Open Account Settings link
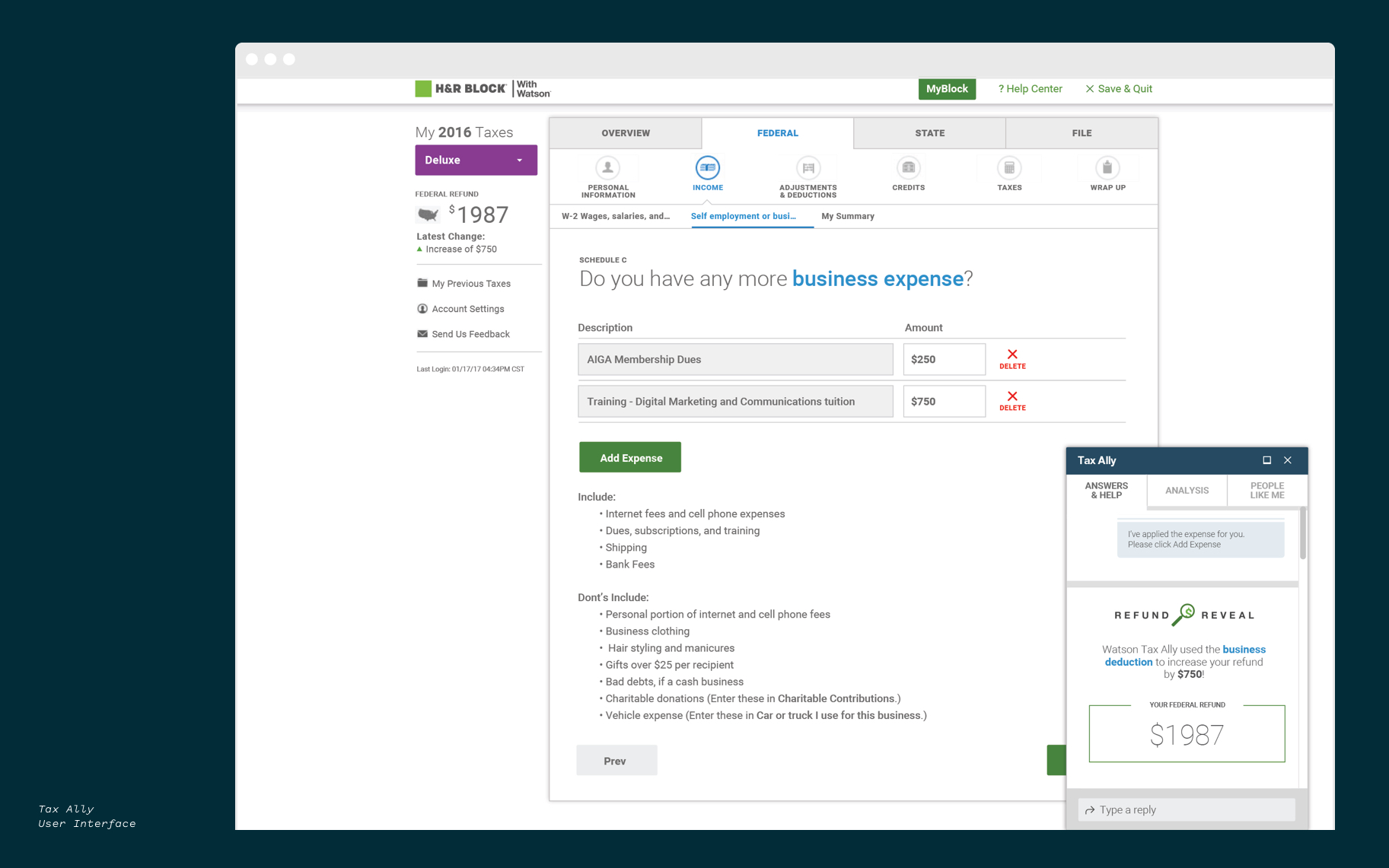Image resolution: width=1389 pixels, height=868 pixels. click(468, 309)
